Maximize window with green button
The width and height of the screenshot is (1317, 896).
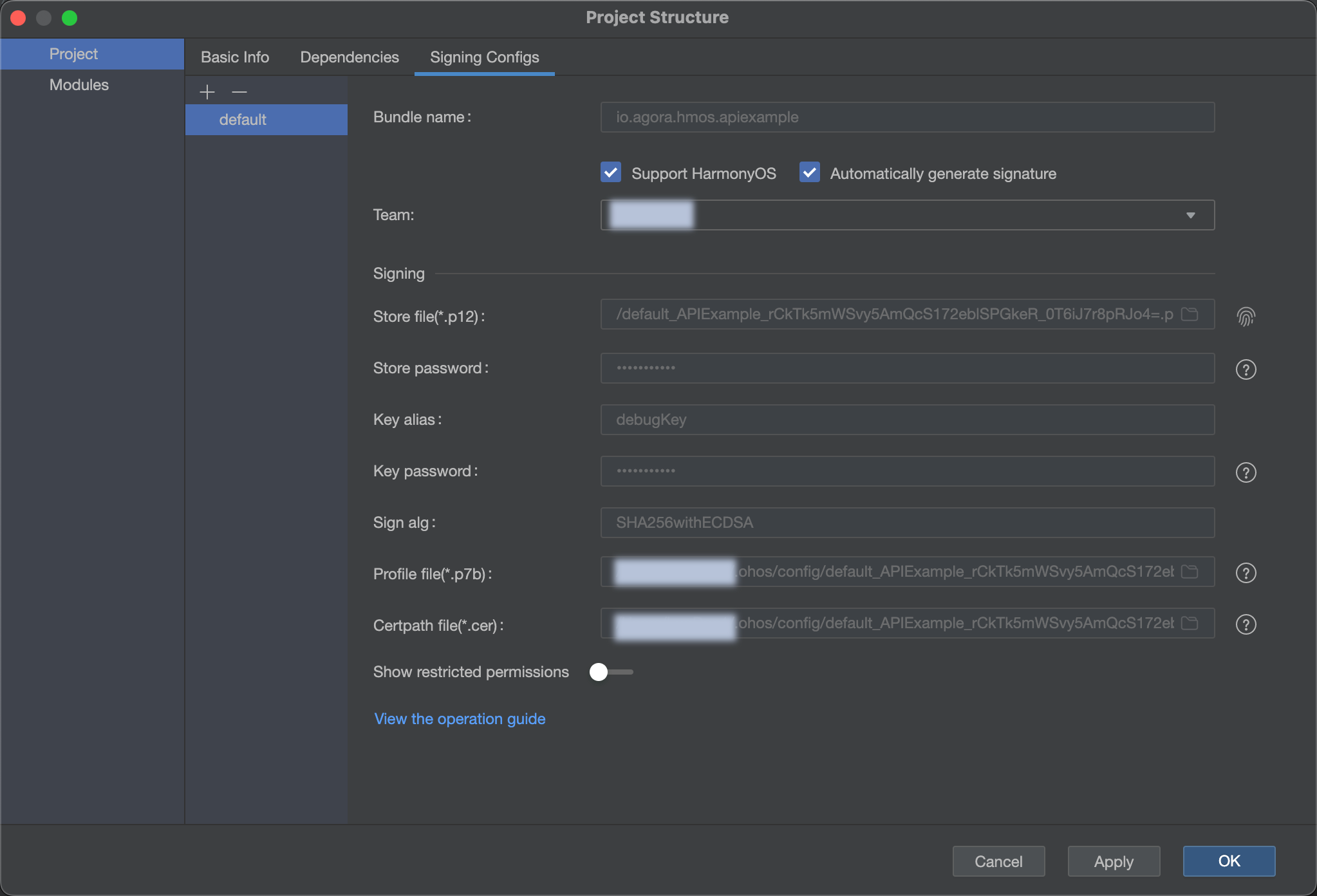click(x=70, y=18)
